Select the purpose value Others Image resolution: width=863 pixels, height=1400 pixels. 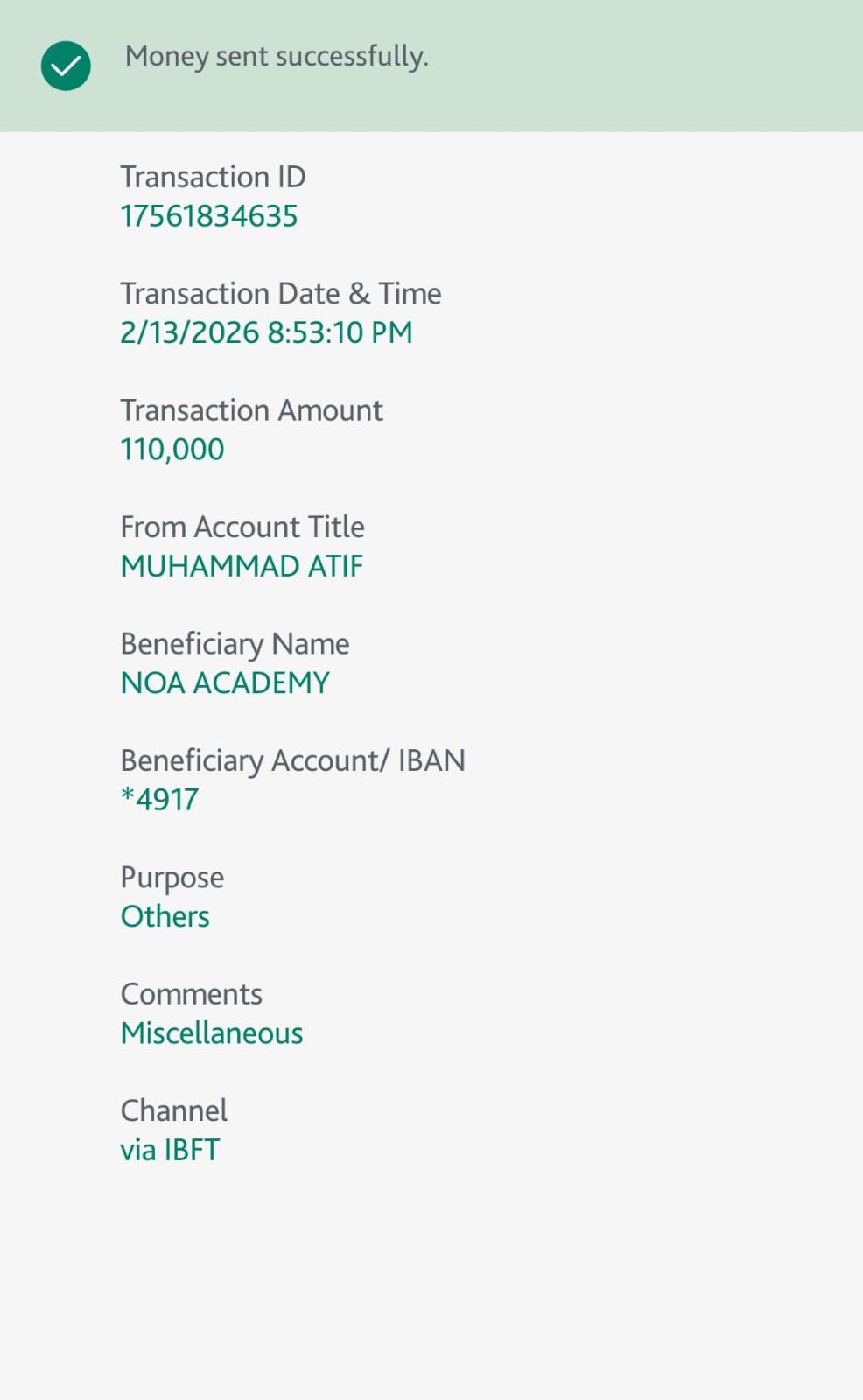[165, 916]
